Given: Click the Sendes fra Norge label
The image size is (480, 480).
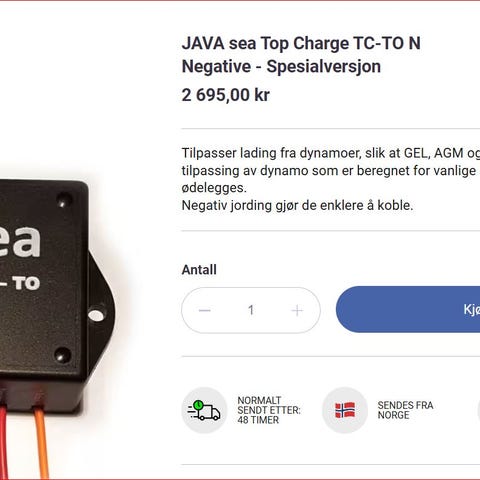Looking at the screenshot, I should 405,410.
